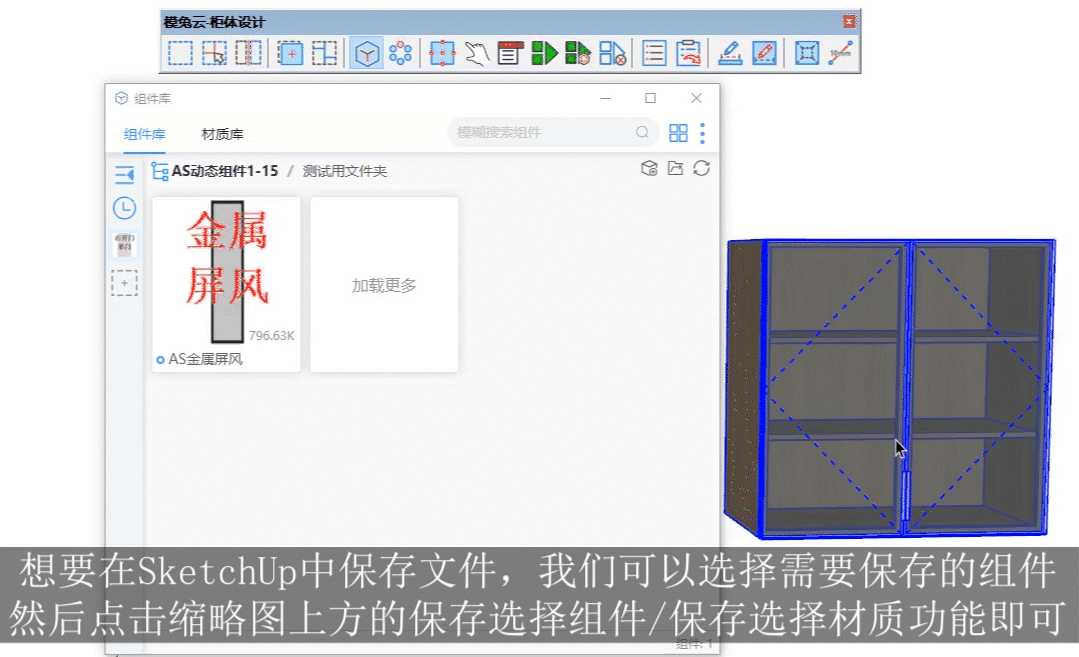1079x657 pixels.
Task: Collapse the left sidebar panel toggle
Action: click(x=124, y=176)
